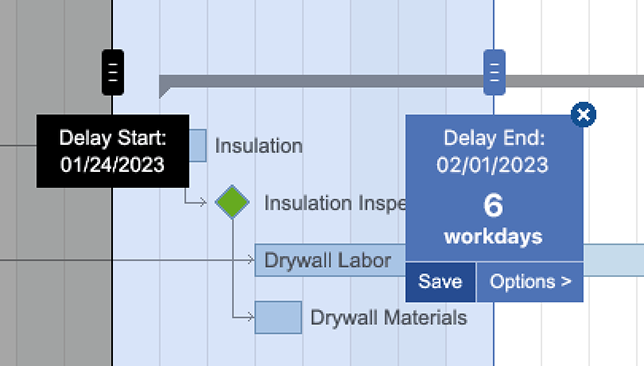Click the 6 workdays count
The height and width of the screenshot is (366, 644).
[x=493, y=220]
